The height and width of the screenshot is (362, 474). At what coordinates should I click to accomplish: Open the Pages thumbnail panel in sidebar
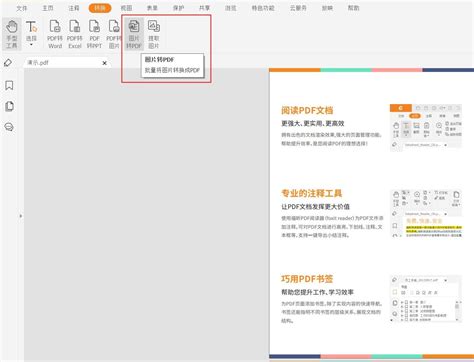(x=9, y=106)
